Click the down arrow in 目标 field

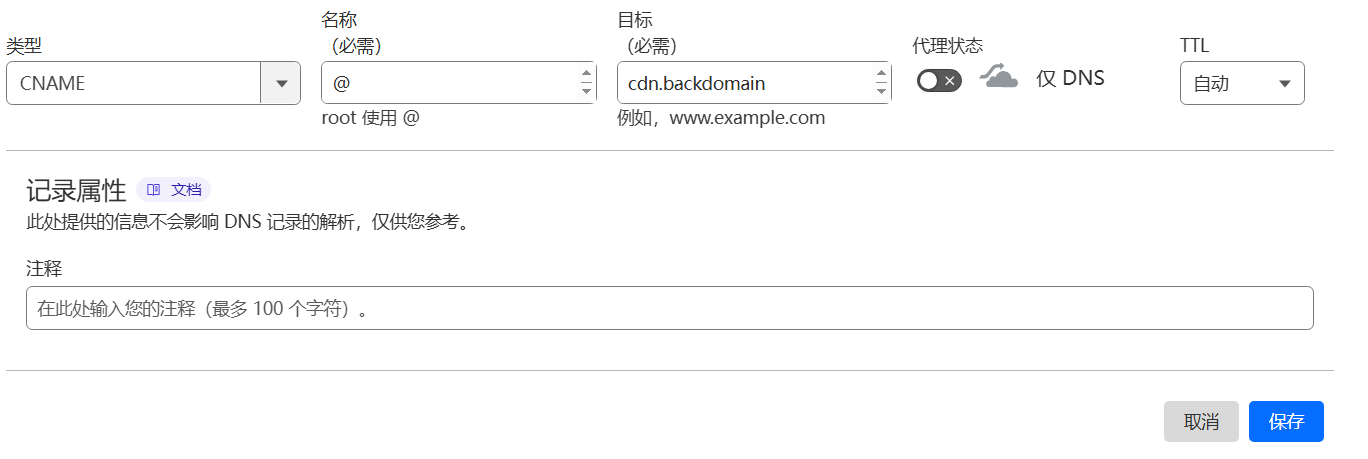pos(881,92)
